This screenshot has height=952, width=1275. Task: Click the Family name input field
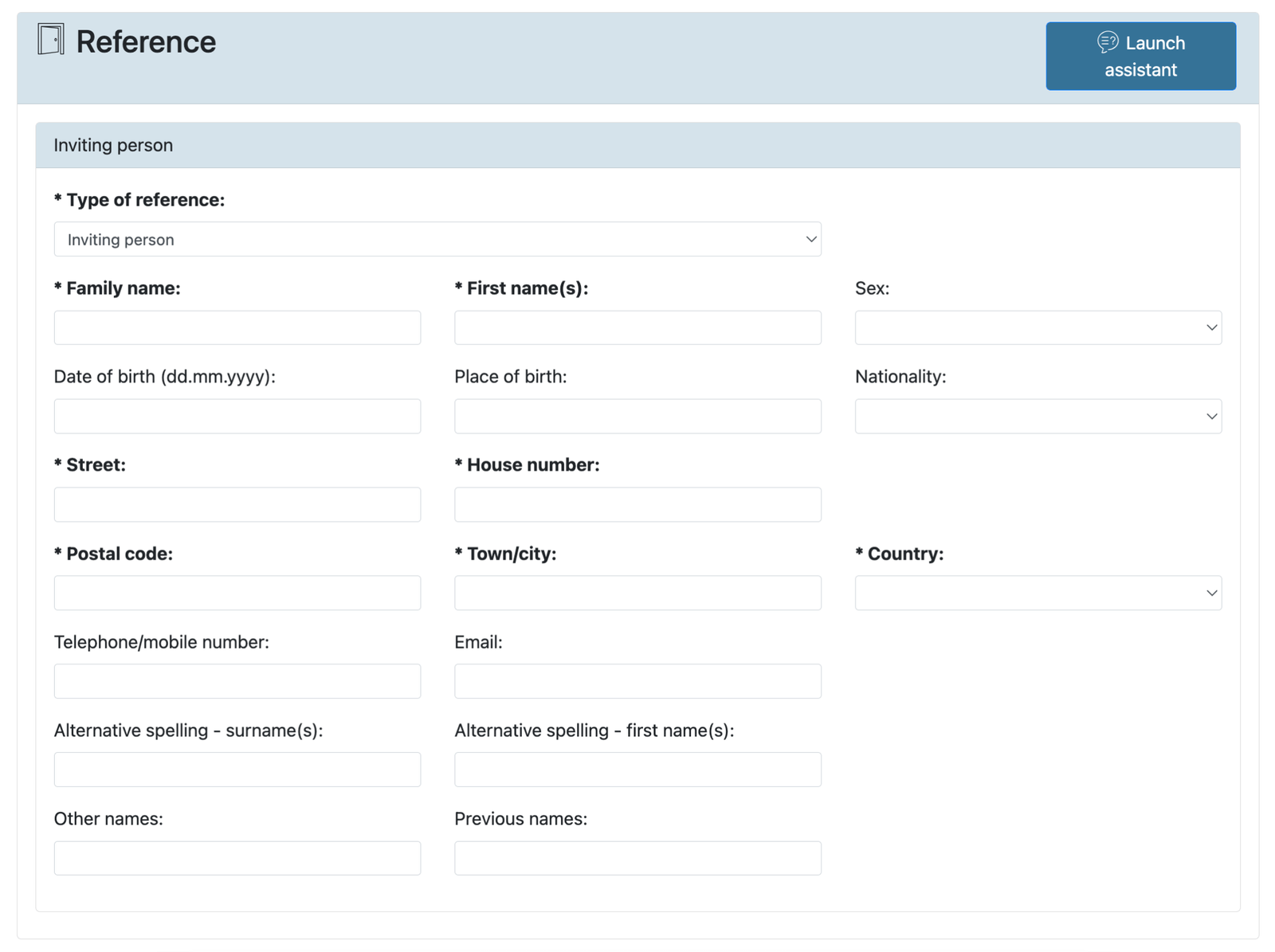point(237,327)
